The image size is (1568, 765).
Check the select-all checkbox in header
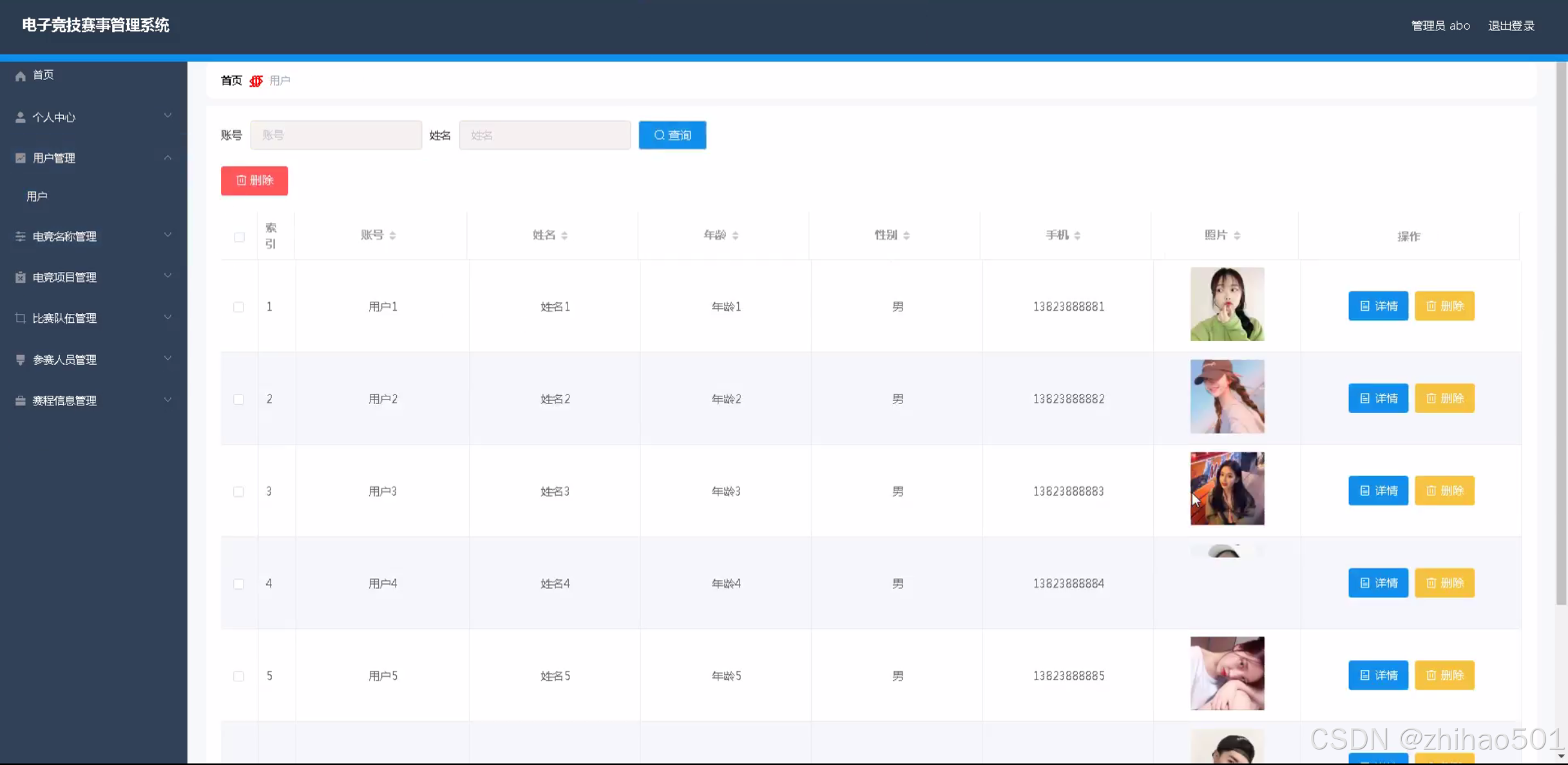pos(239,237)
